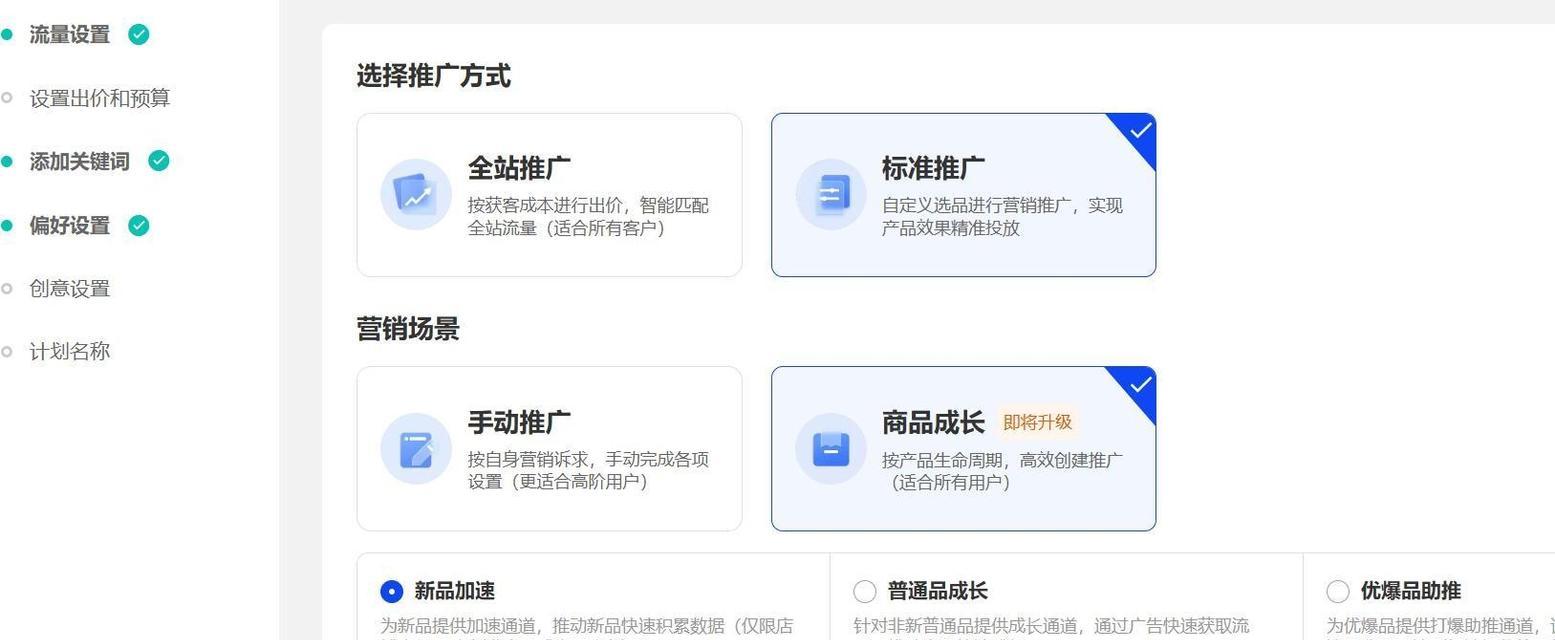Click the 标准推广 sliders icon

pos(830,194)
